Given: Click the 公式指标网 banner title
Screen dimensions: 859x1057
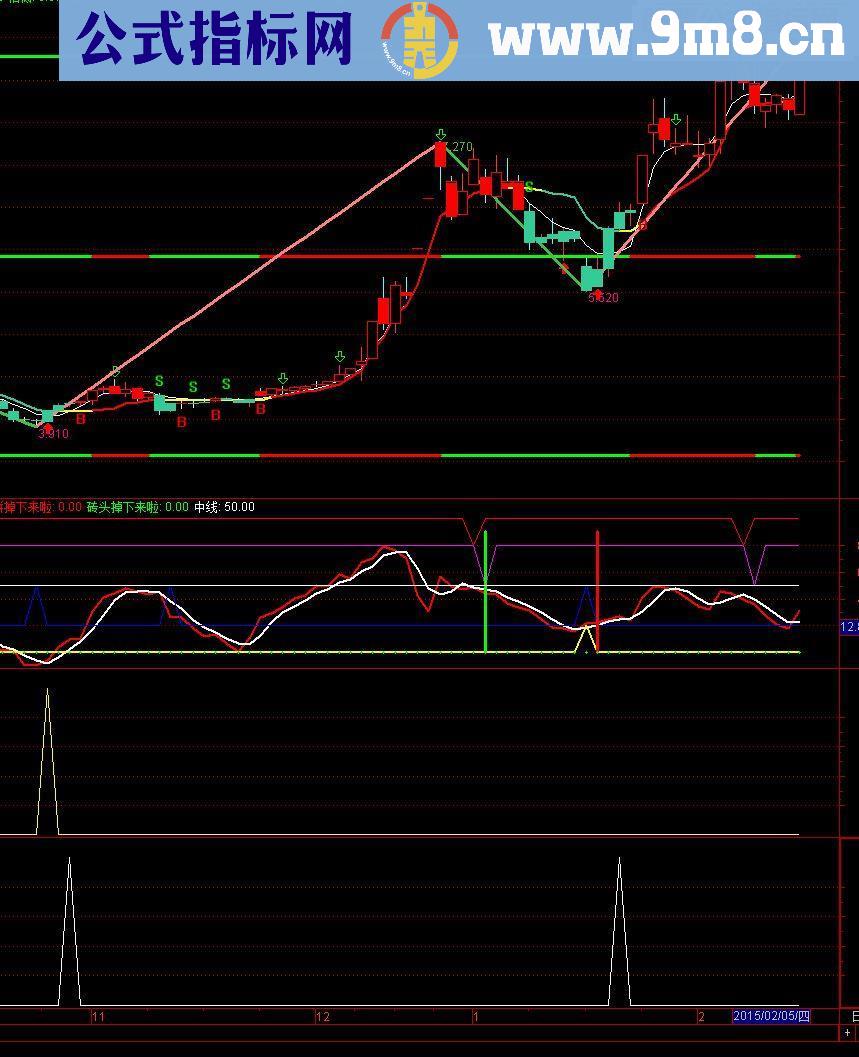Looking at the screenshot, I should [x=215, y=40].
